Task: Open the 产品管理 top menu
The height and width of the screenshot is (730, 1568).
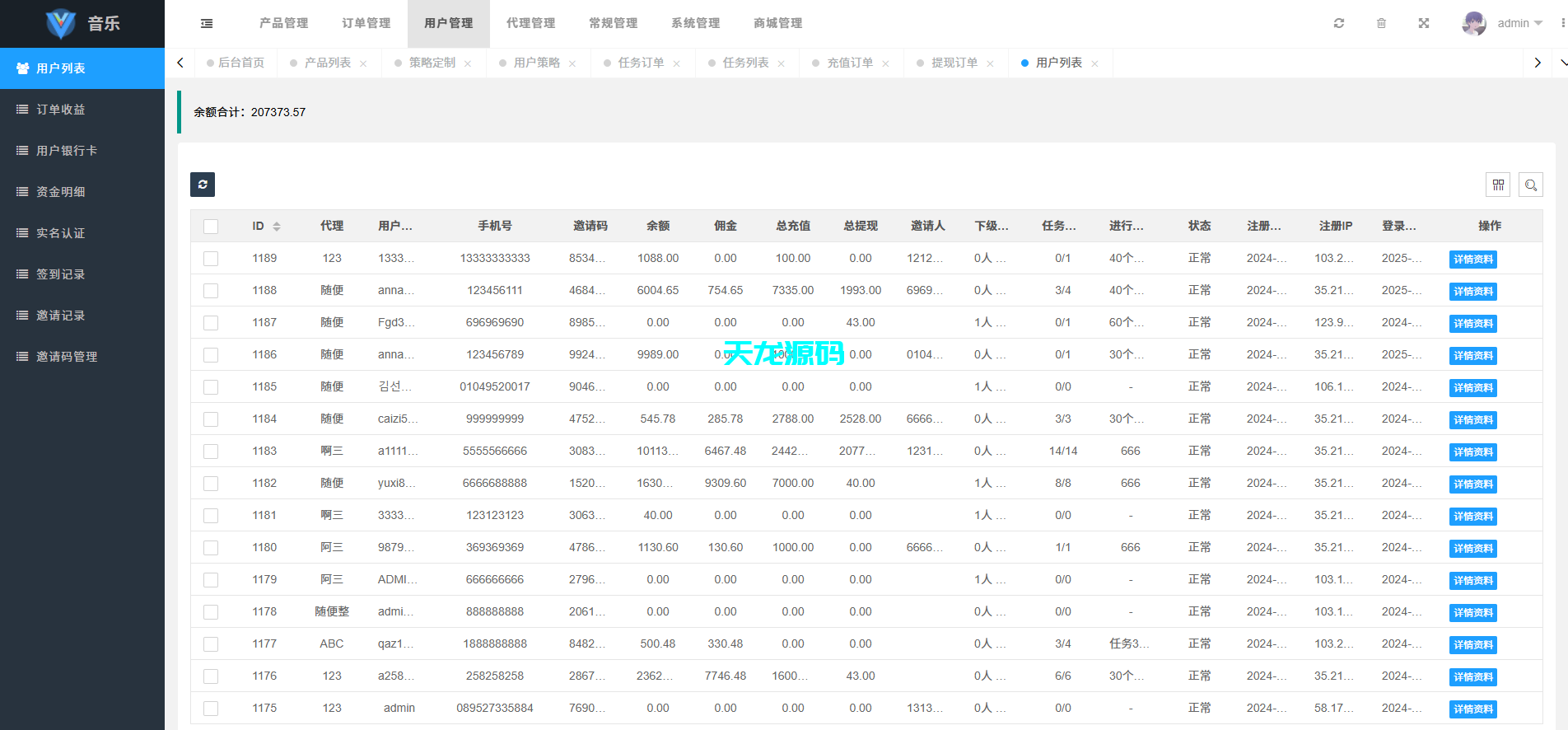Action: tap(284, 23)
